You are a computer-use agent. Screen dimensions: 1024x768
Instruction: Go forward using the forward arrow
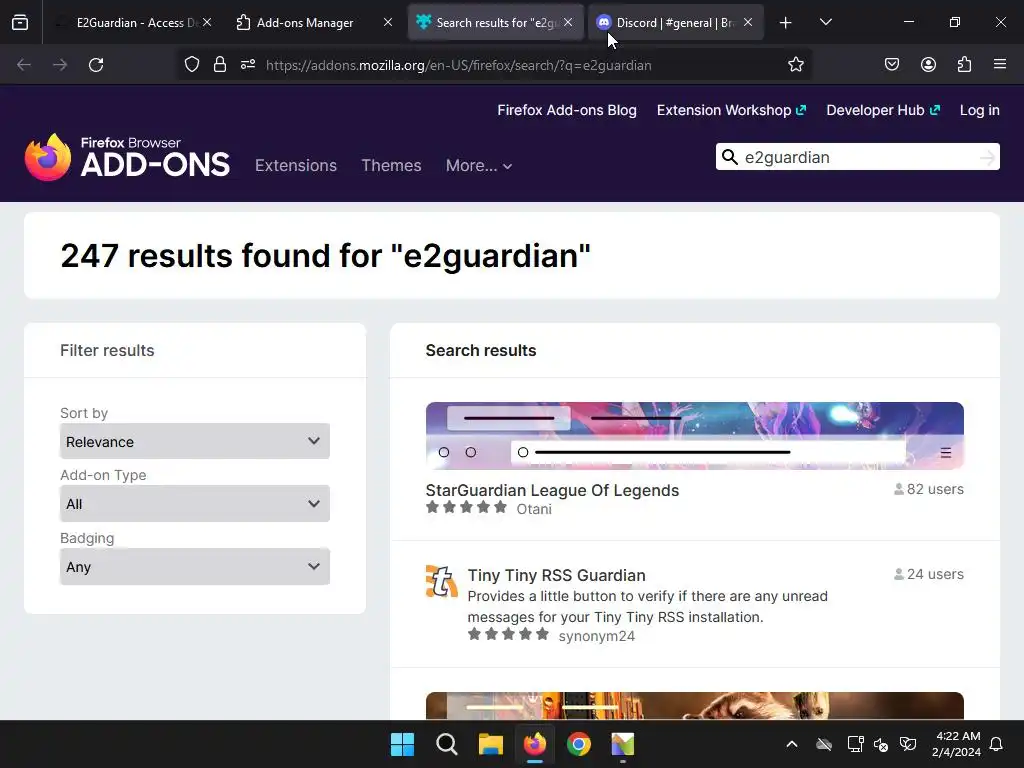[x=60, y=65]
